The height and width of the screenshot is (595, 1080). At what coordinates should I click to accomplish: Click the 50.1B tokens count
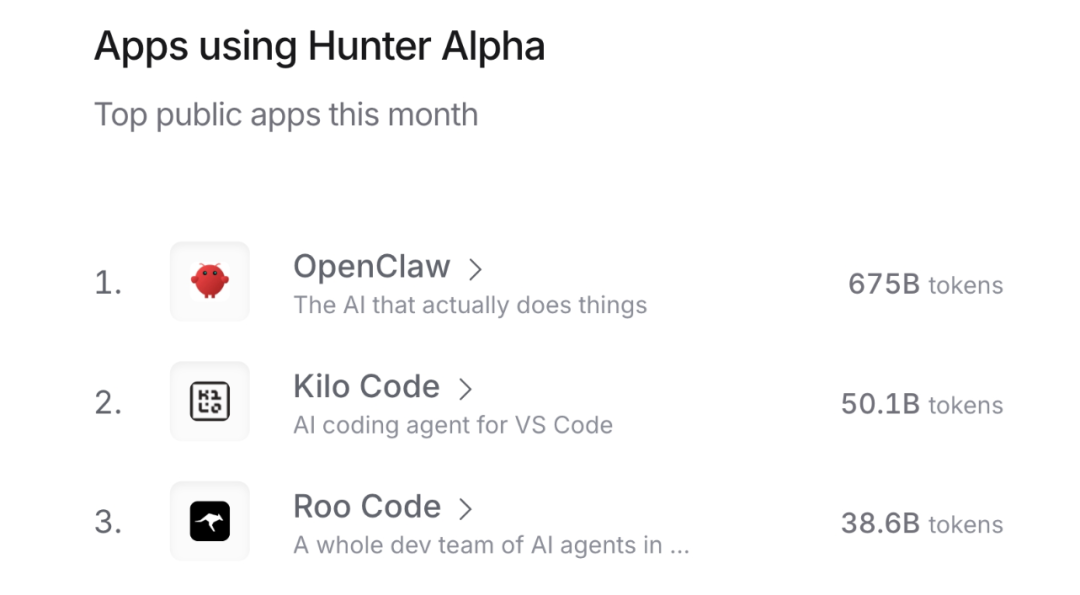[x=921, y=405]
